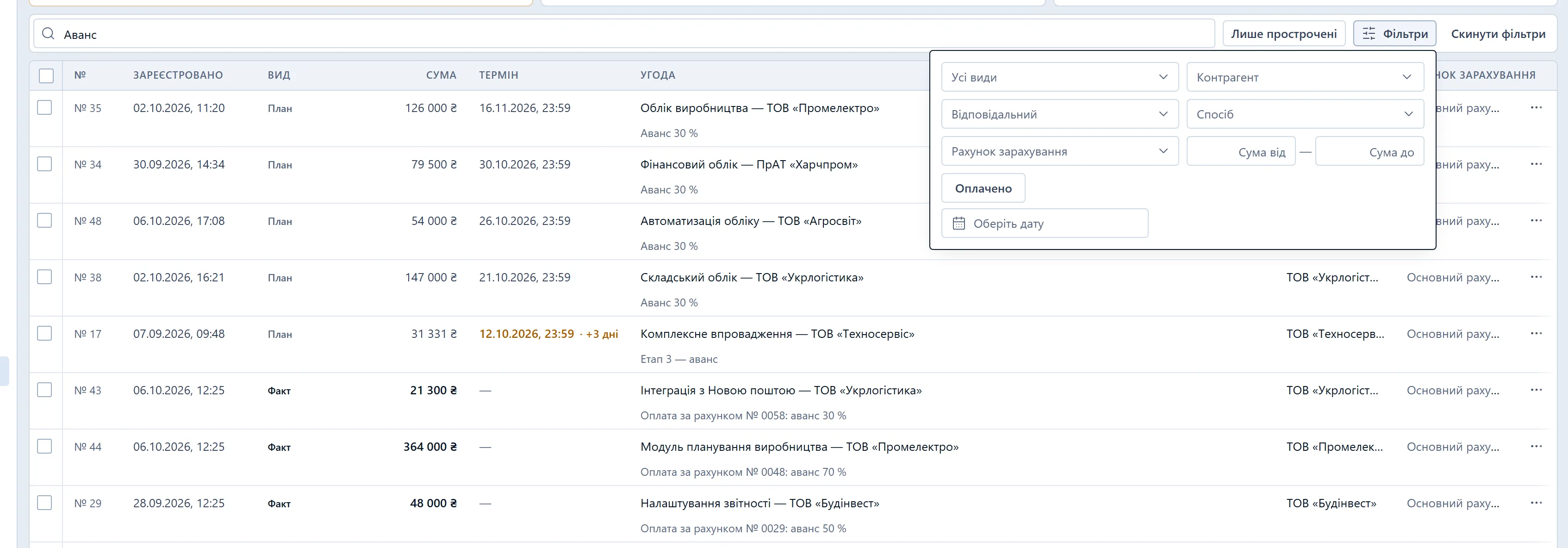The image size is (1568, 548).
Task: Open deal Комплексне впровадження — ТОВ «Техносервіс»
Action: pos(778,334)
